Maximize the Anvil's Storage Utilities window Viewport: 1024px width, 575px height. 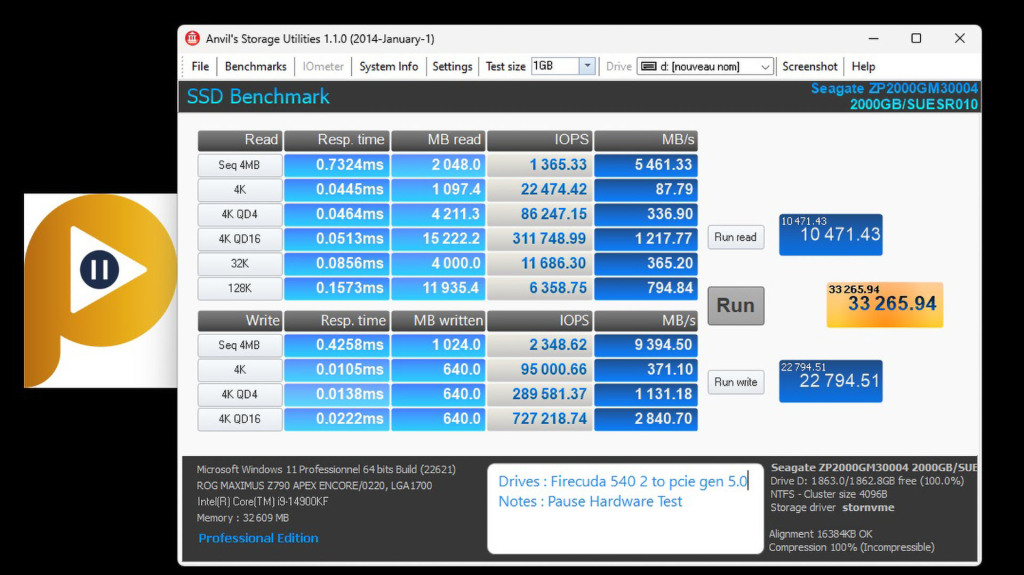916,39
